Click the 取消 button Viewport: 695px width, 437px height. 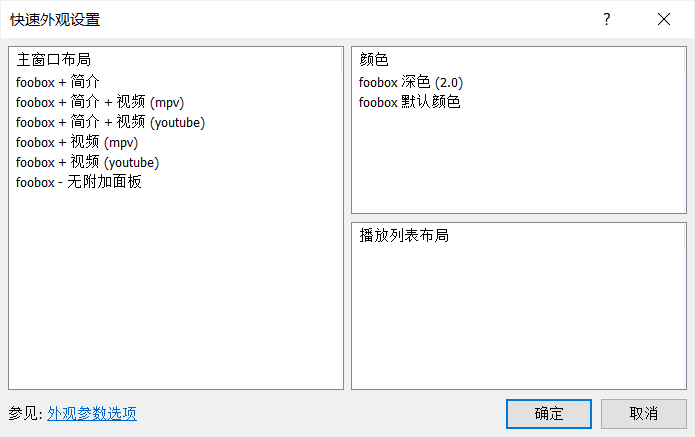(x=644, y=414)
